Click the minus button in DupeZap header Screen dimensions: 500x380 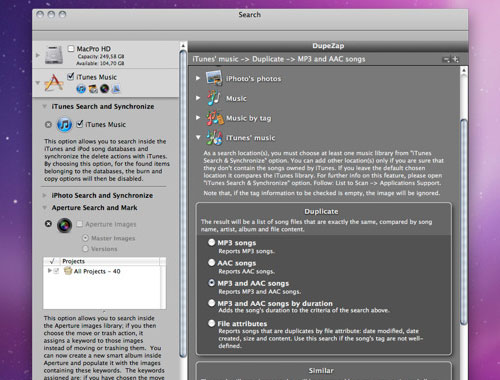click(x=446, y=59)
